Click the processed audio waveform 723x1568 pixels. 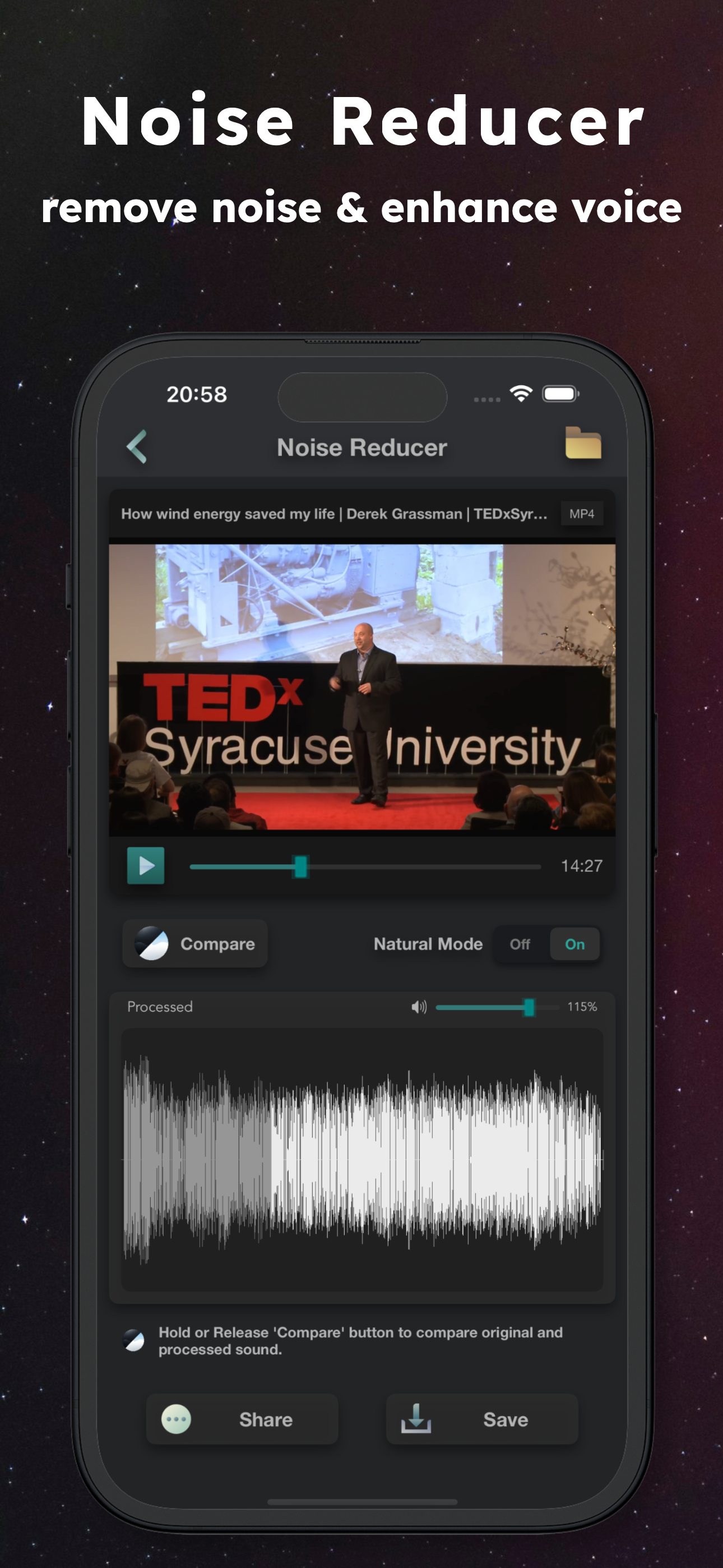pyautogui.click(x=362, y=1159)
